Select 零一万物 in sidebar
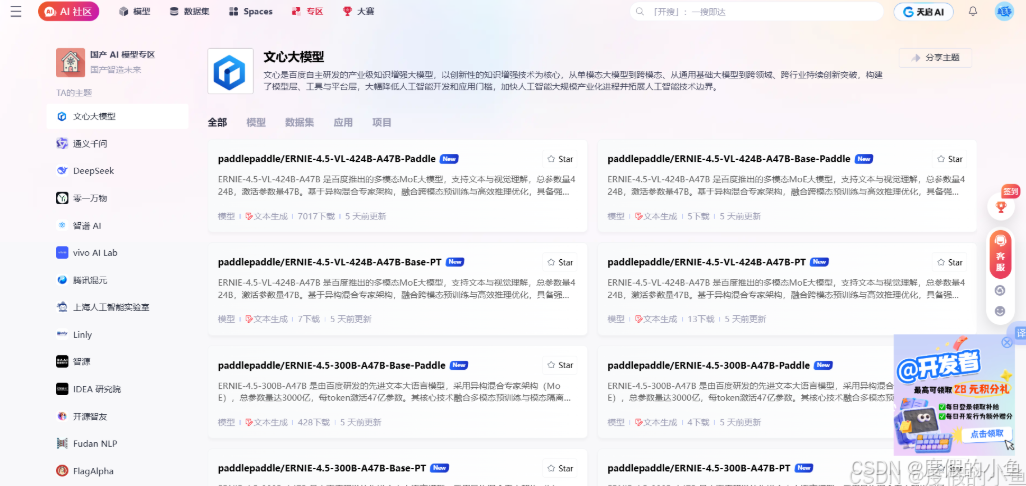The height and width of the screenshot is (486, 1026). pyautogui.click(x=118, y=198)
